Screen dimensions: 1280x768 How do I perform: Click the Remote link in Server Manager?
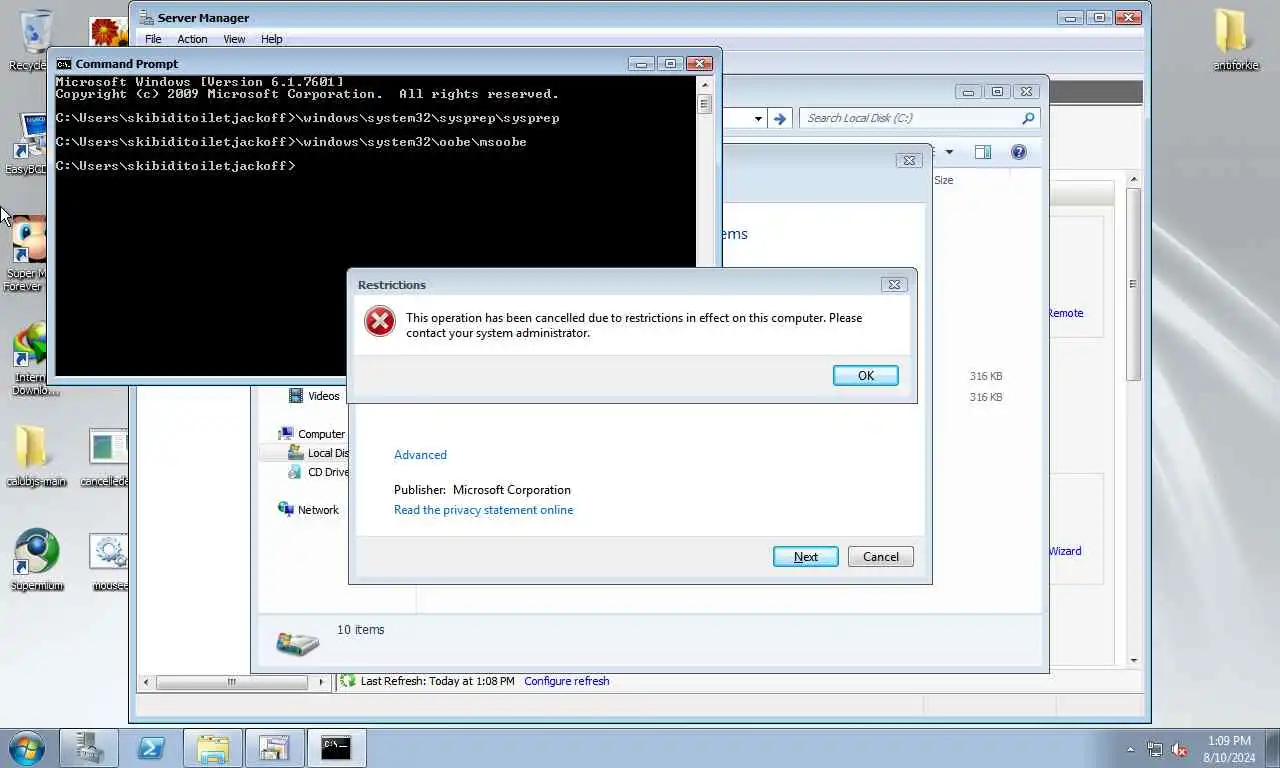pyautogui.click(x=1065, y=313)
